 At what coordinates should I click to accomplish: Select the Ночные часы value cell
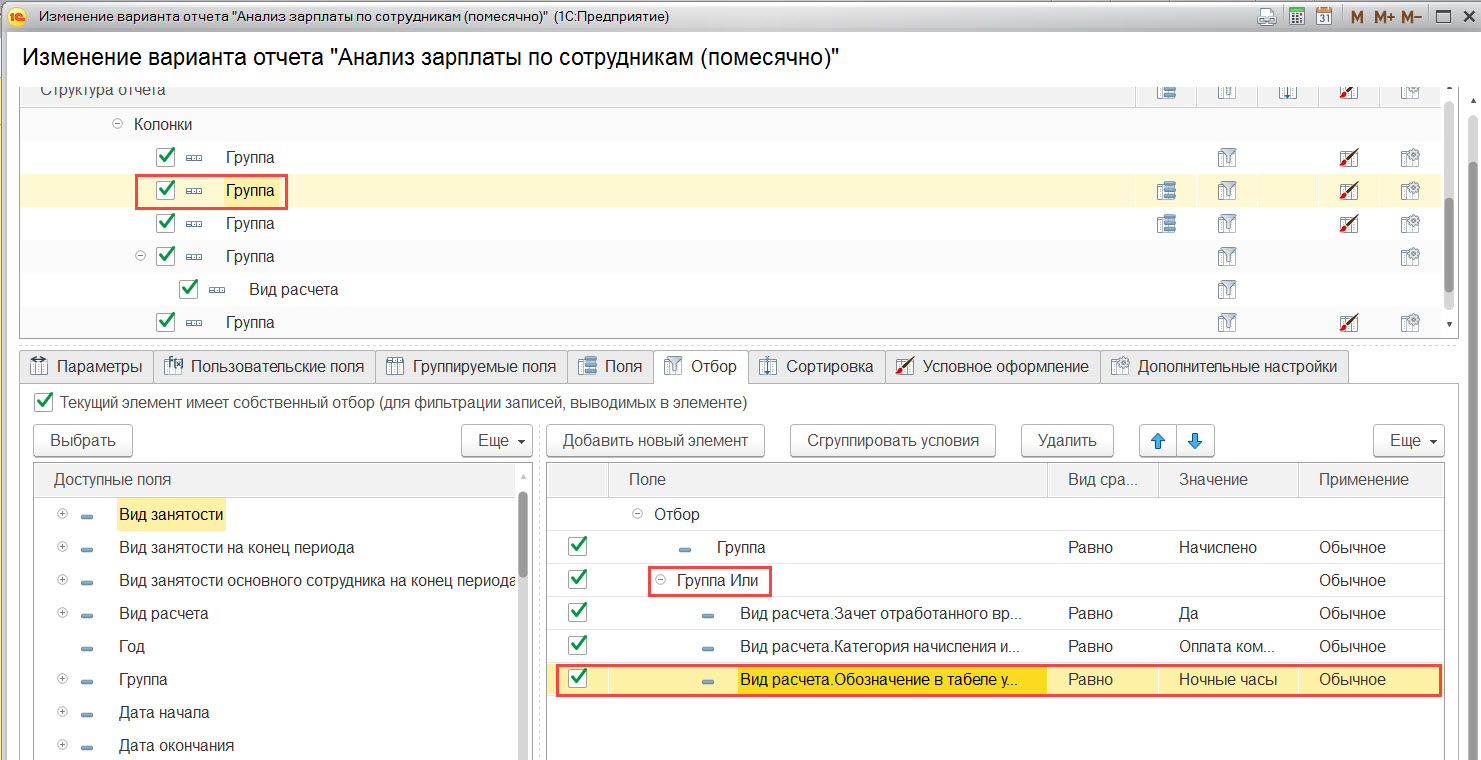coord(1228,680)
